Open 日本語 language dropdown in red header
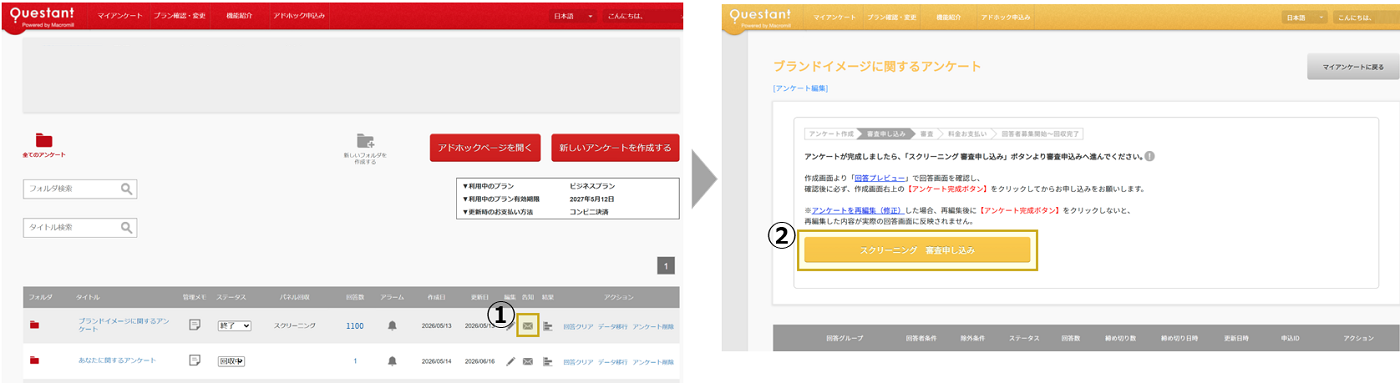The width and height of the screenshot is (1400, 383). [574, 17]
